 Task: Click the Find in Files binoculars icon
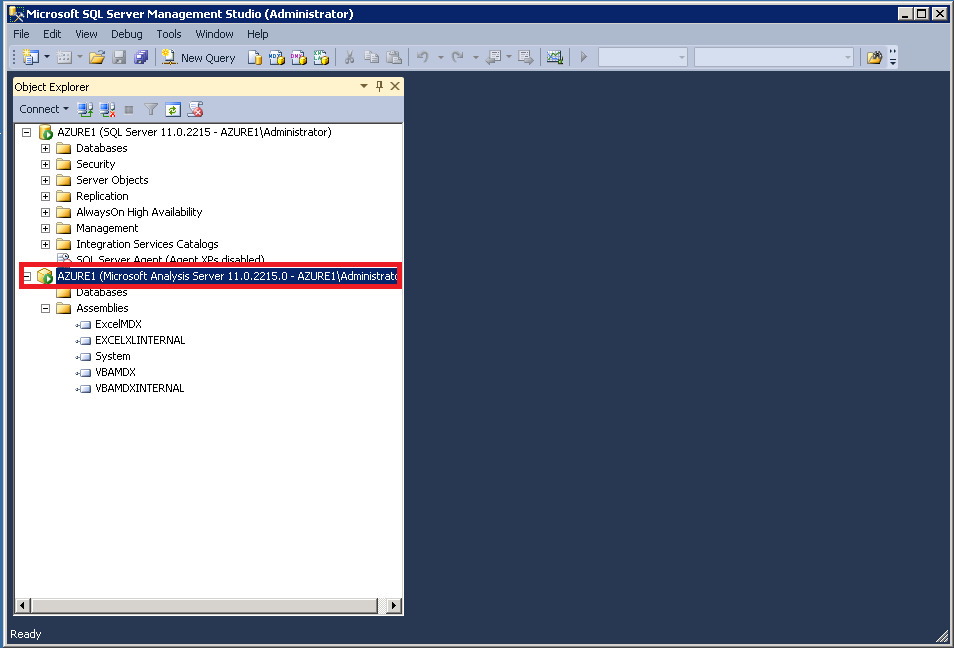(x=874, y=57)
